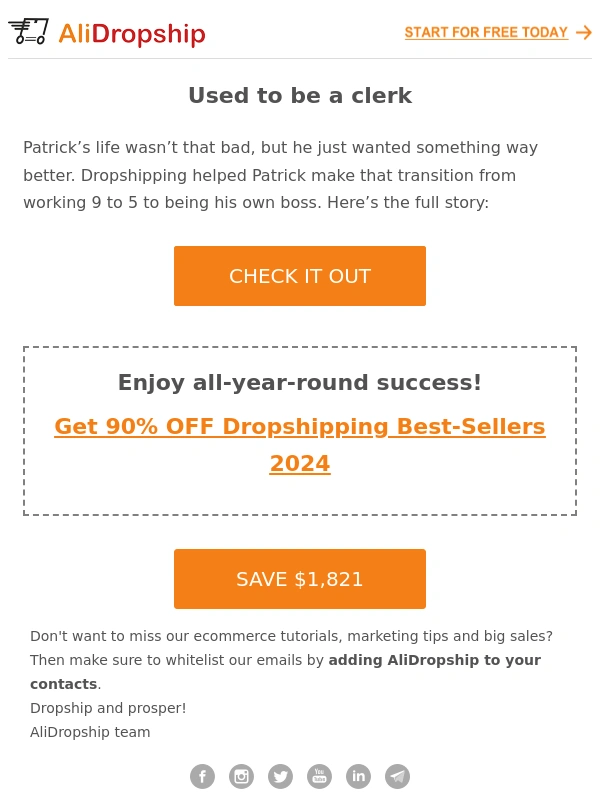Screen dimensions: 600x800
Task: Click 'Enjoy all-year-round success!' heading
Action: tap(300, 383)
